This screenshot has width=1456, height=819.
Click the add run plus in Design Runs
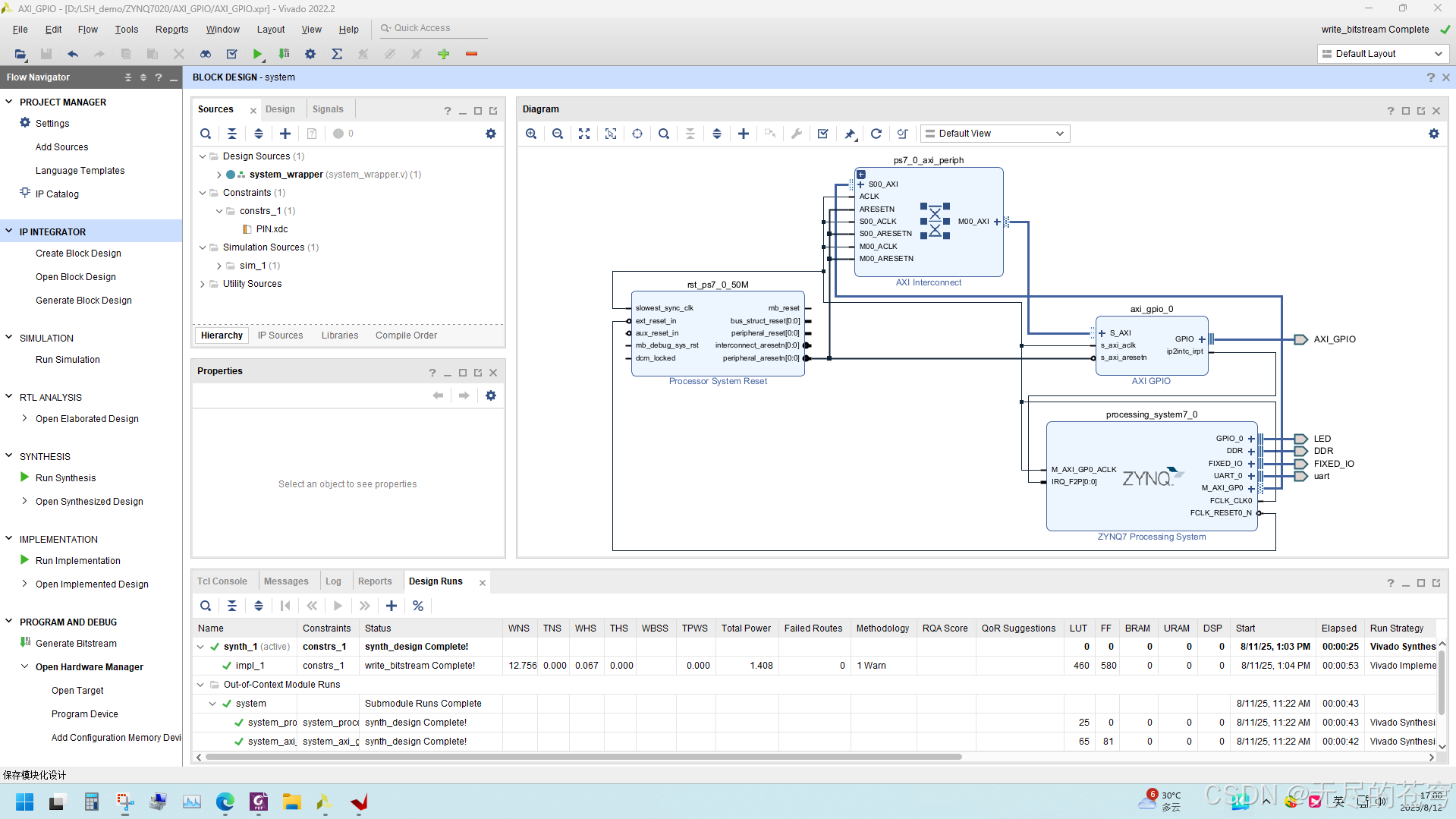(392, 606)
